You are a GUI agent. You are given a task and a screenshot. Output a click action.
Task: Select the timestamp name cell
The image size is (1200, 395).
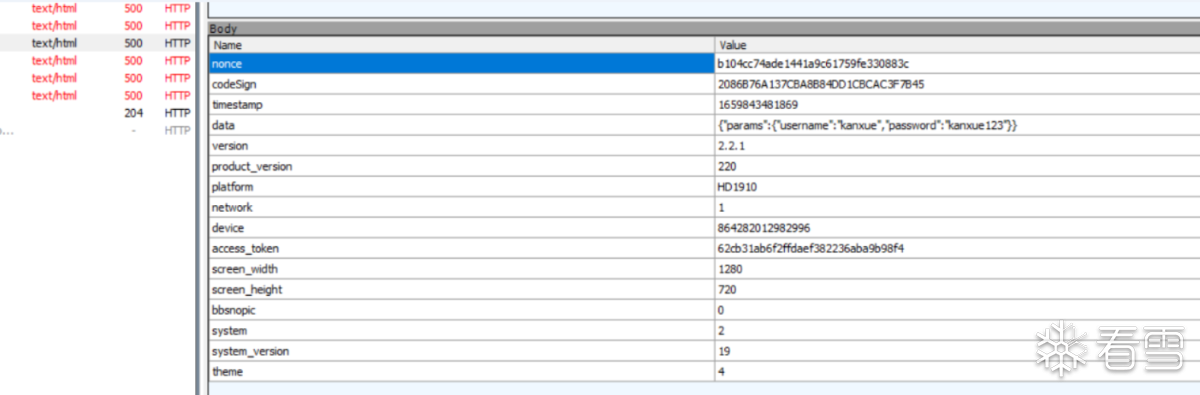pos(461,104)
